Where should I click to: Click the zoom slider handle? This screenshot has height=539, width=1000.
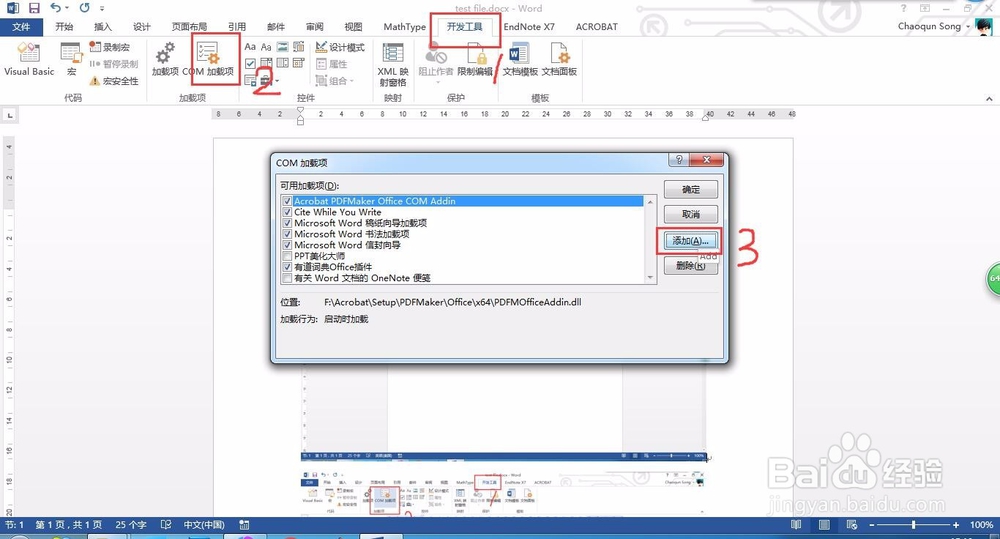914,524
